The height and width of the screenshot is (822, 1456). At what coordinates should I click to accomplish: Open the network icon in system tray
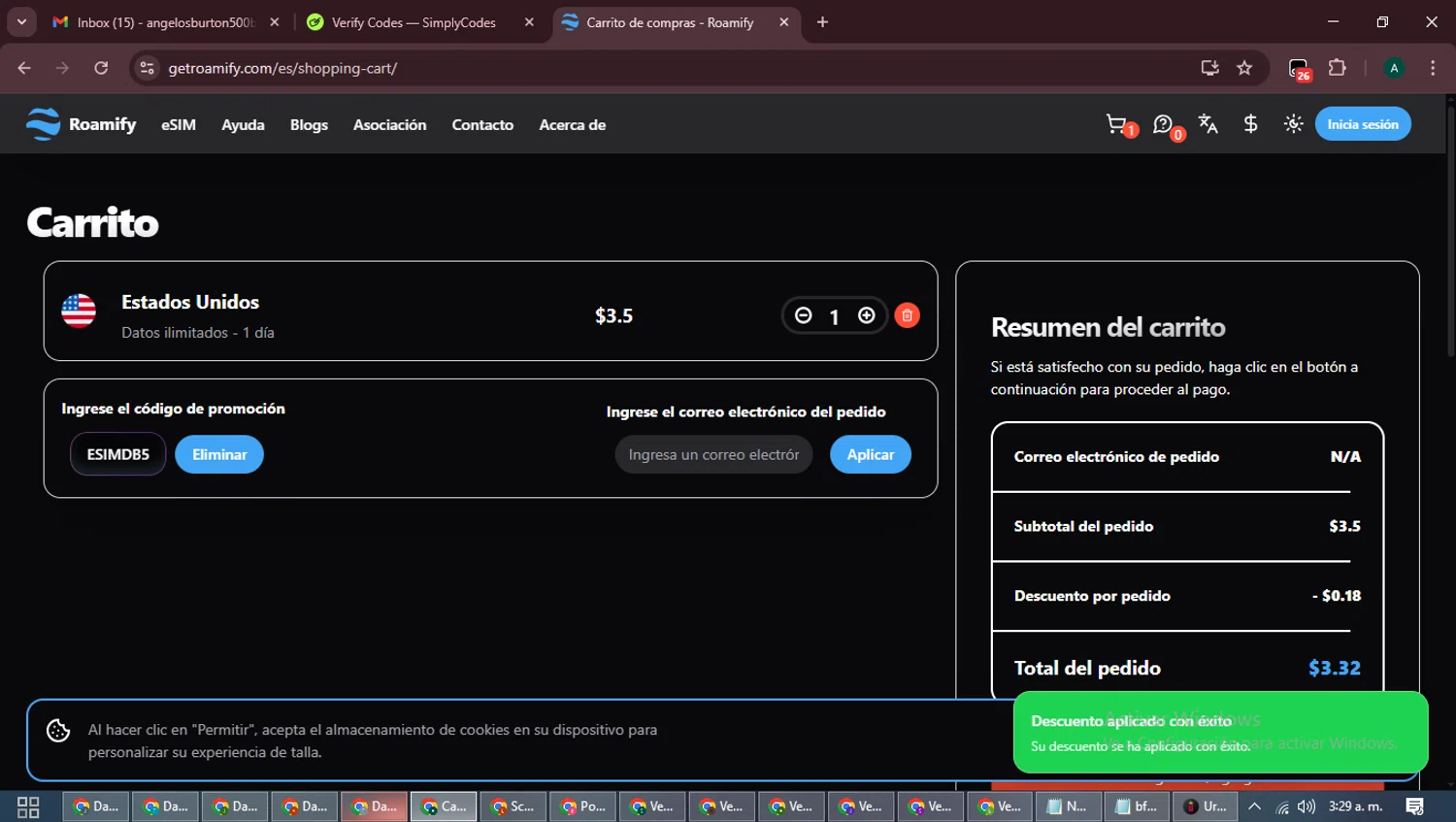1282,806
